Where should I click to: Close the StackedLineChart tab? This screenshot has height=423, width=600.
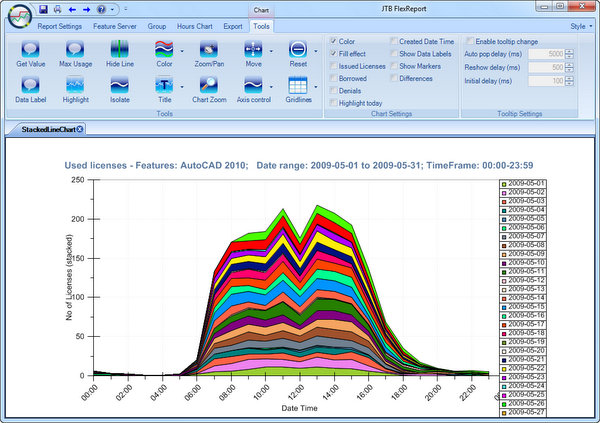click(x=80, y=129)
